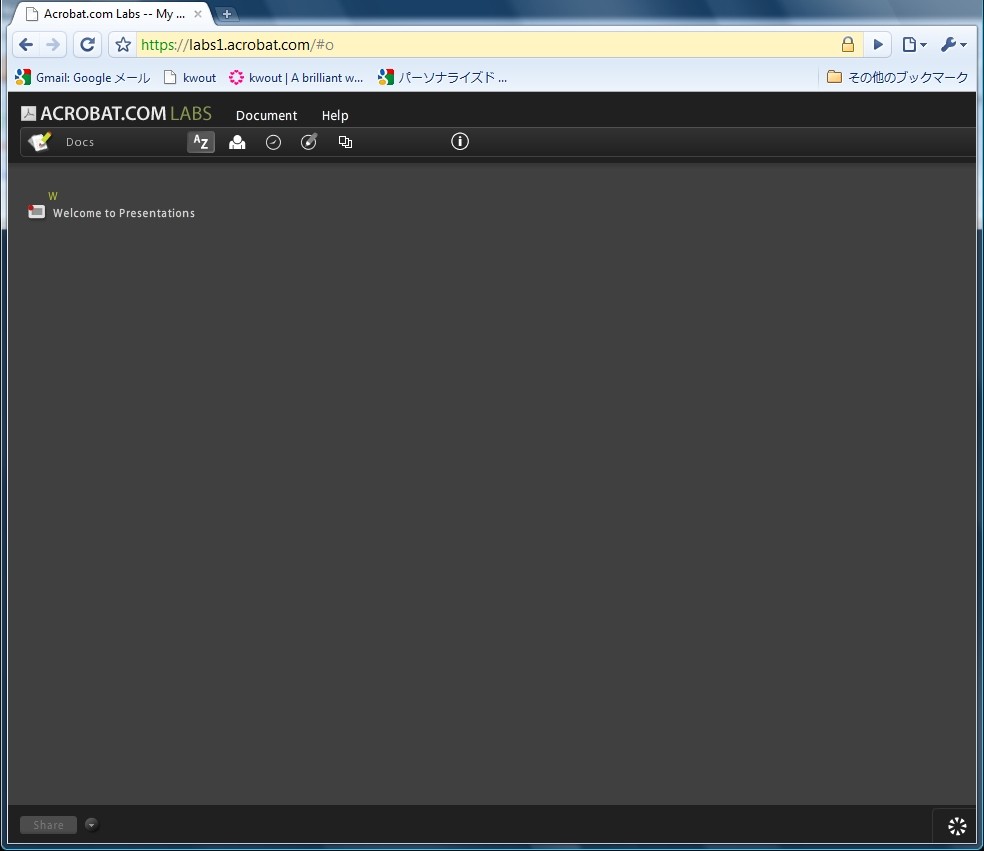Reload the page
The image size is (984, 851).
pyautogui.click(x=88, y=45)
